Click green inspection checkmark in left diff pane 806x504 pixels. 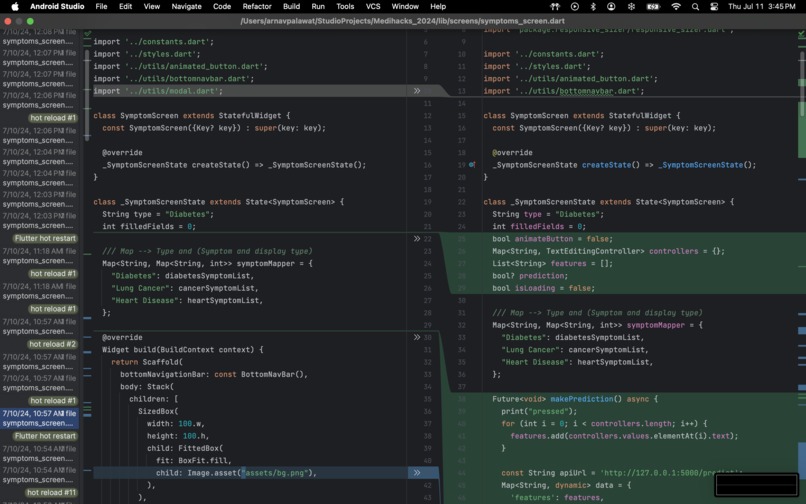pos(87,33)
